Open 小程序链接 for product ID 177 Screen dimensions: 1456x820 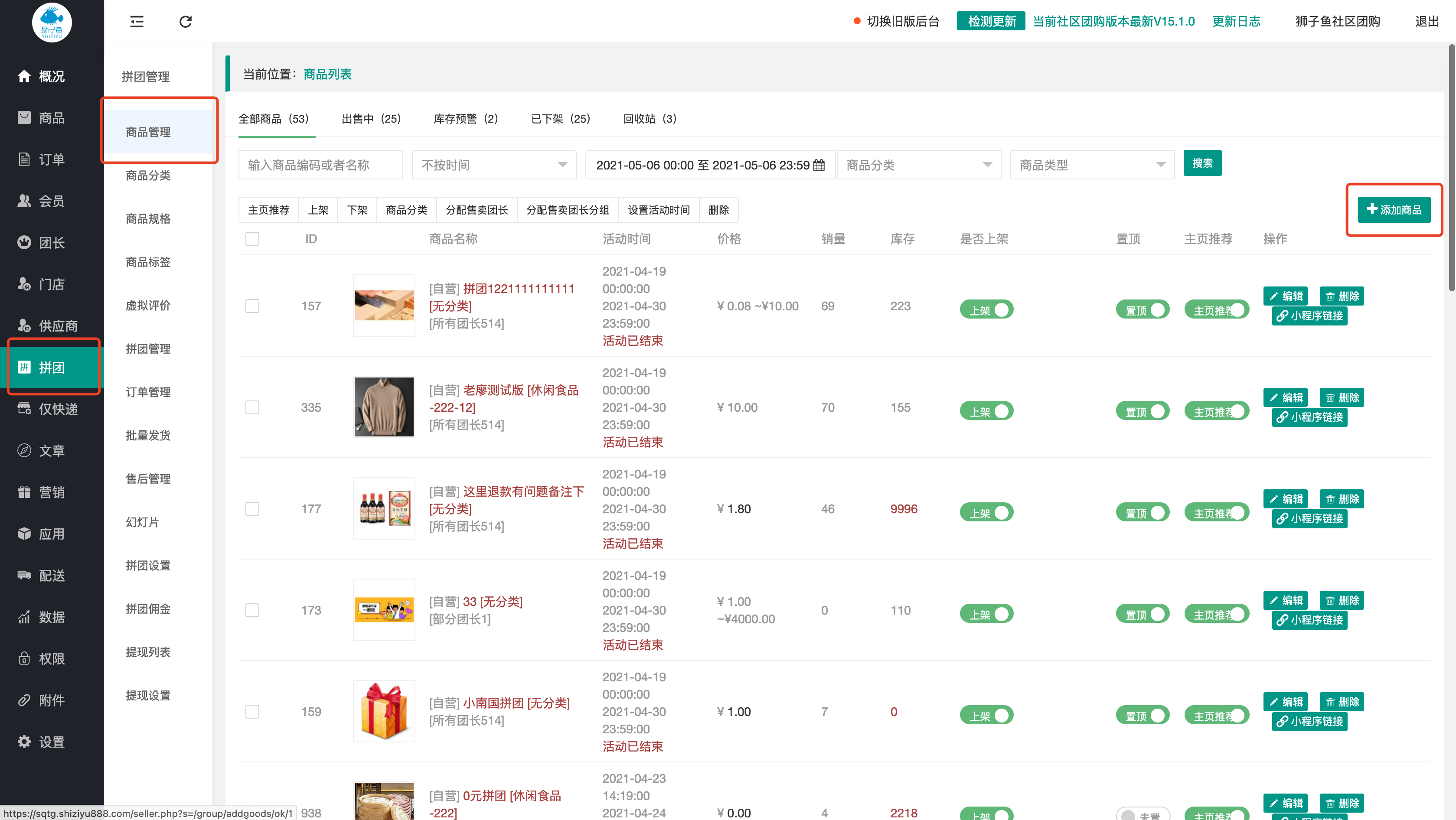point(1309,518)
